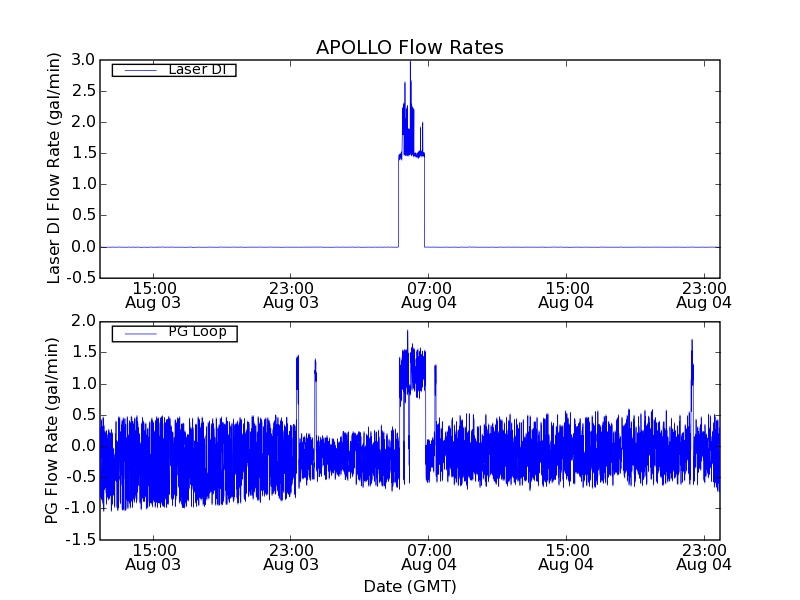Click the -1.0 tick on the PG Flow axis

point(80,508)
